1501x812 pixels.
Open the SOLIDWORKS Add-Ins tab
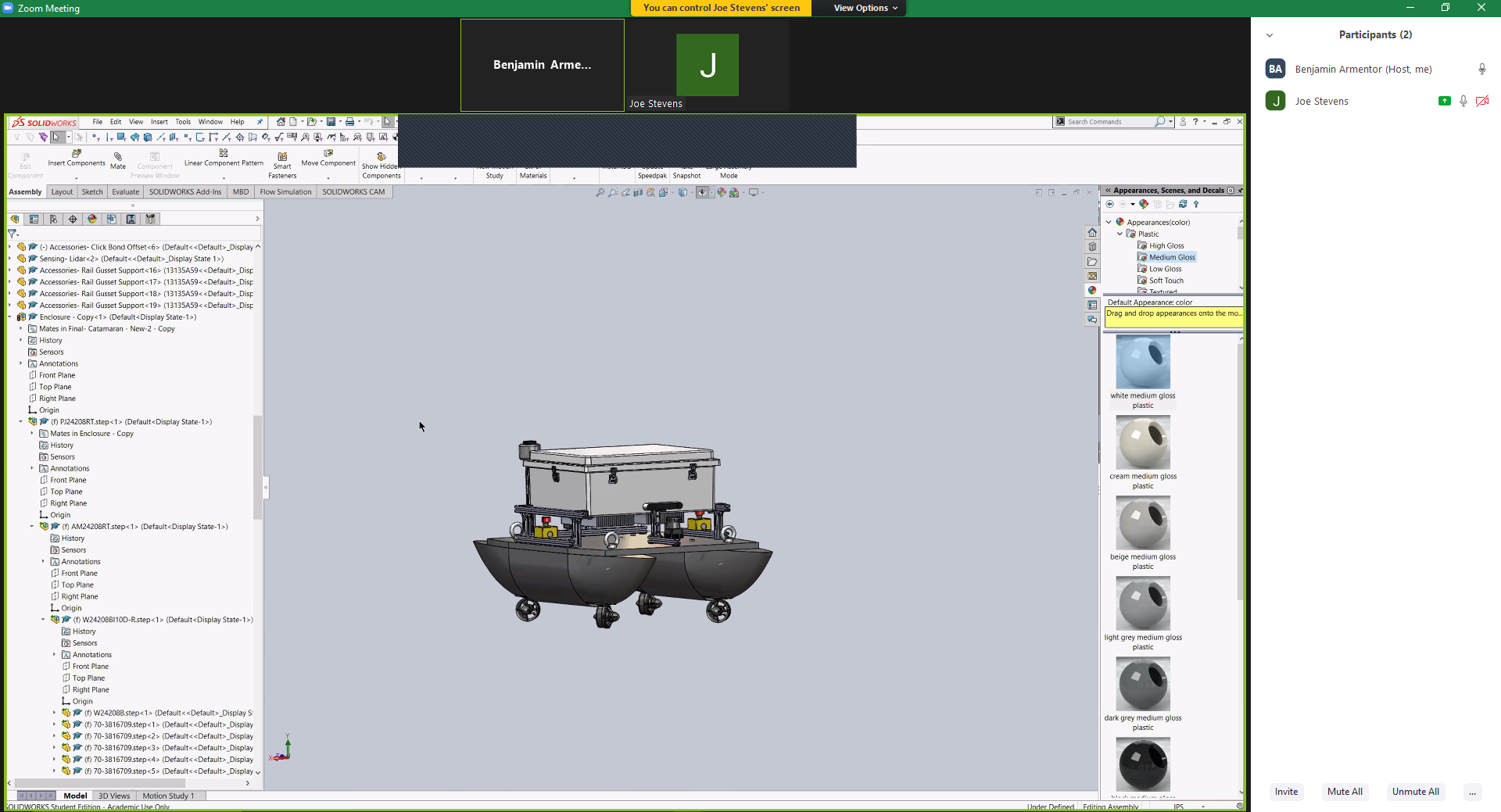185,192
